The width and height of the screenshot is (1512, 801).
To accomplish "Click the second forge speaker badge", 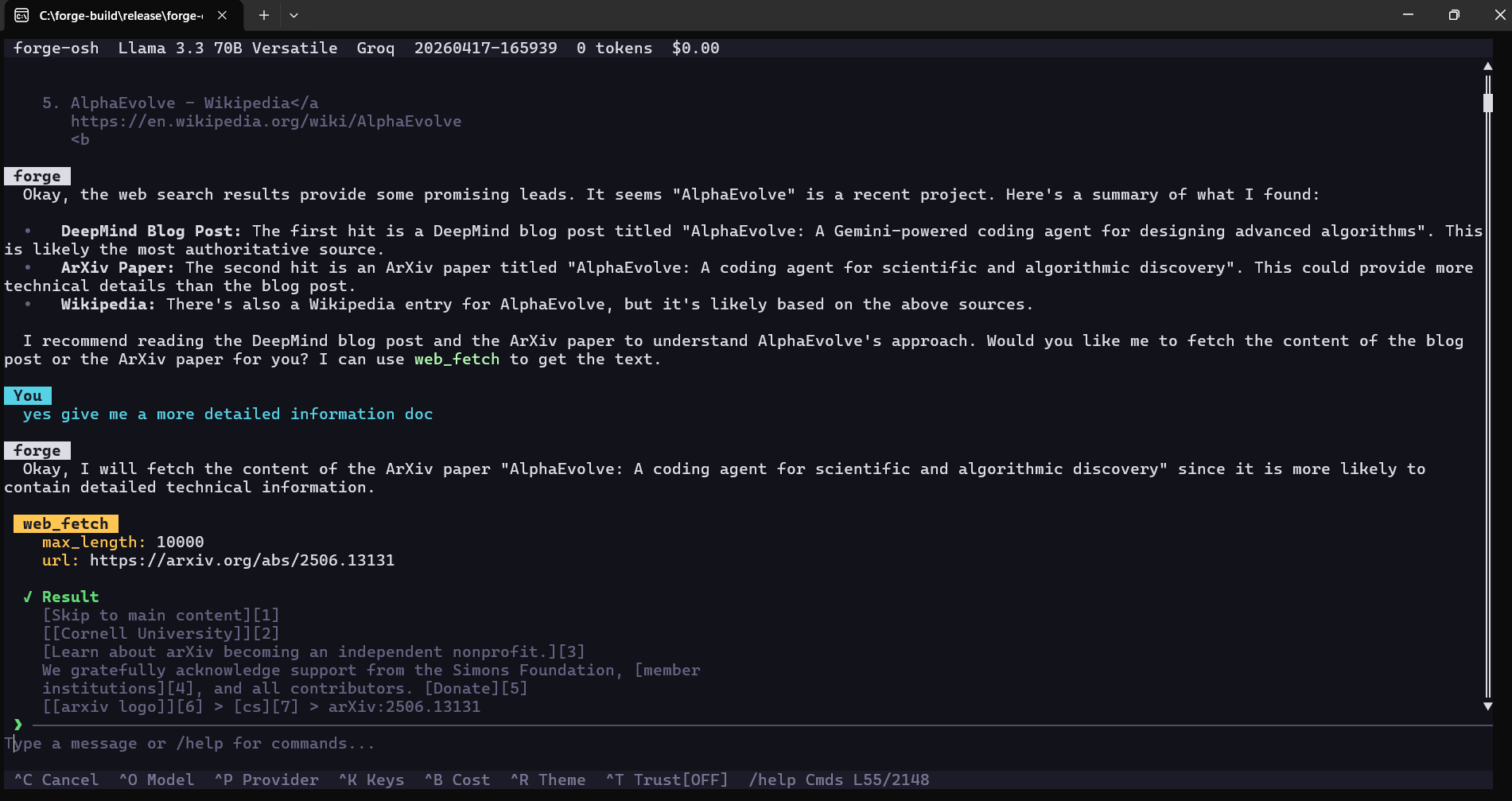I will click(x=37, y=451).
